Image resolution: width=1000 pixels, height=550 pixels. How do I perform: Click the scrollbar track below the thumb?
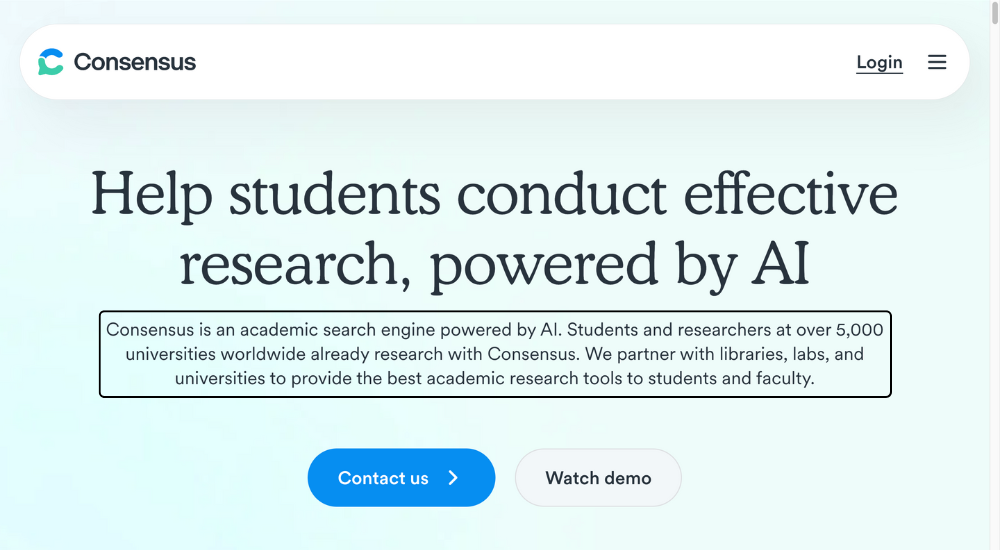point(995,287)
